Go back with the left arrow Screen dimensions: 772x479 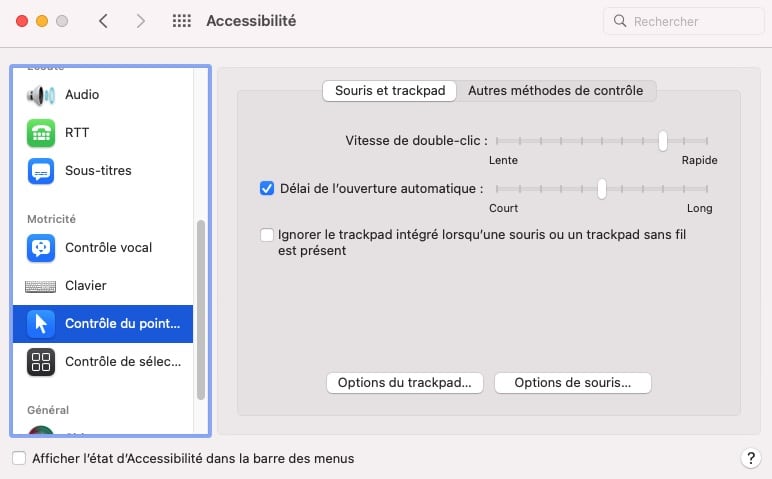click(103, 21)
